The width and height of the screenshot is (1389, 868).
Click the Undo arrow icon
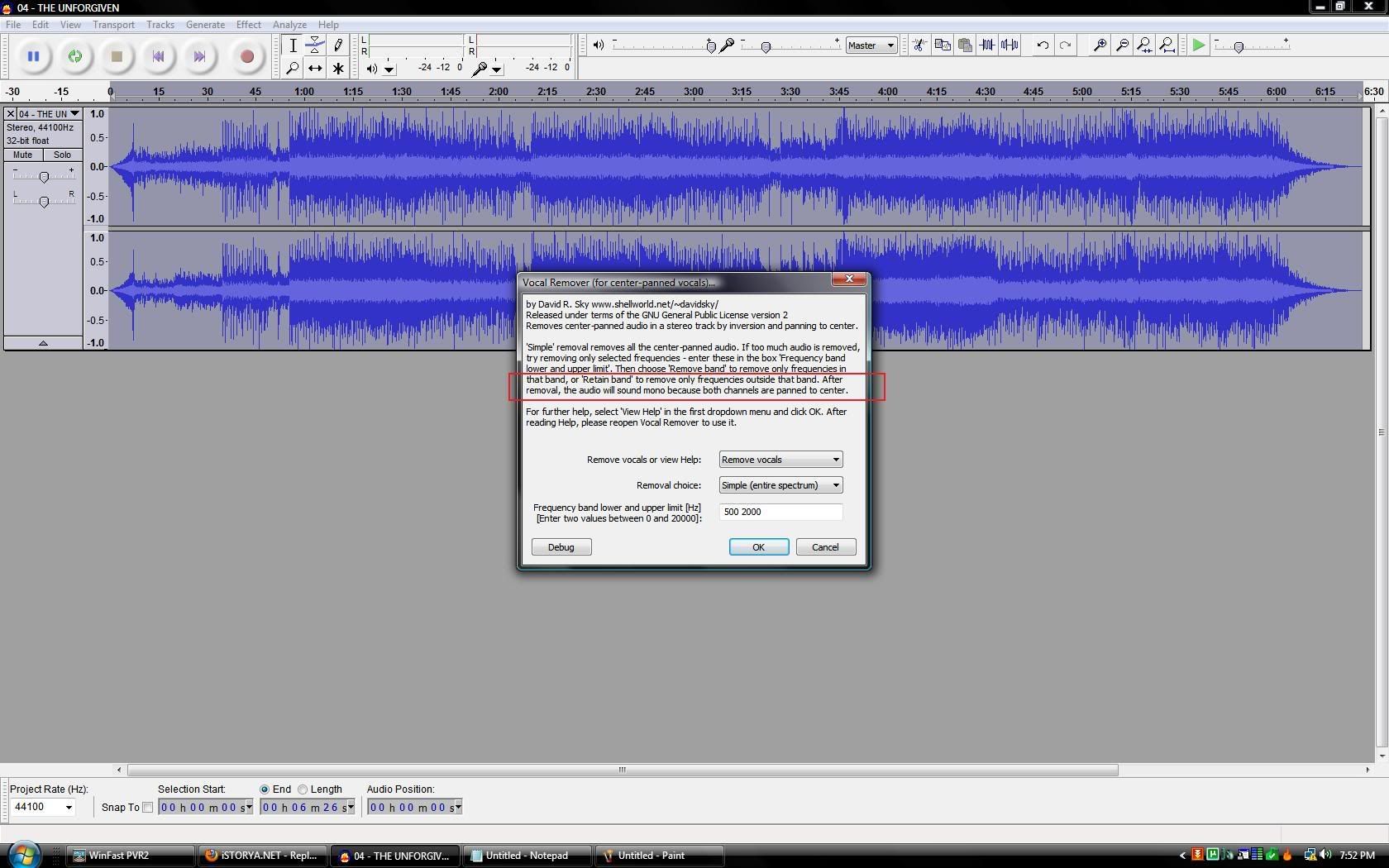point(1043,45)
